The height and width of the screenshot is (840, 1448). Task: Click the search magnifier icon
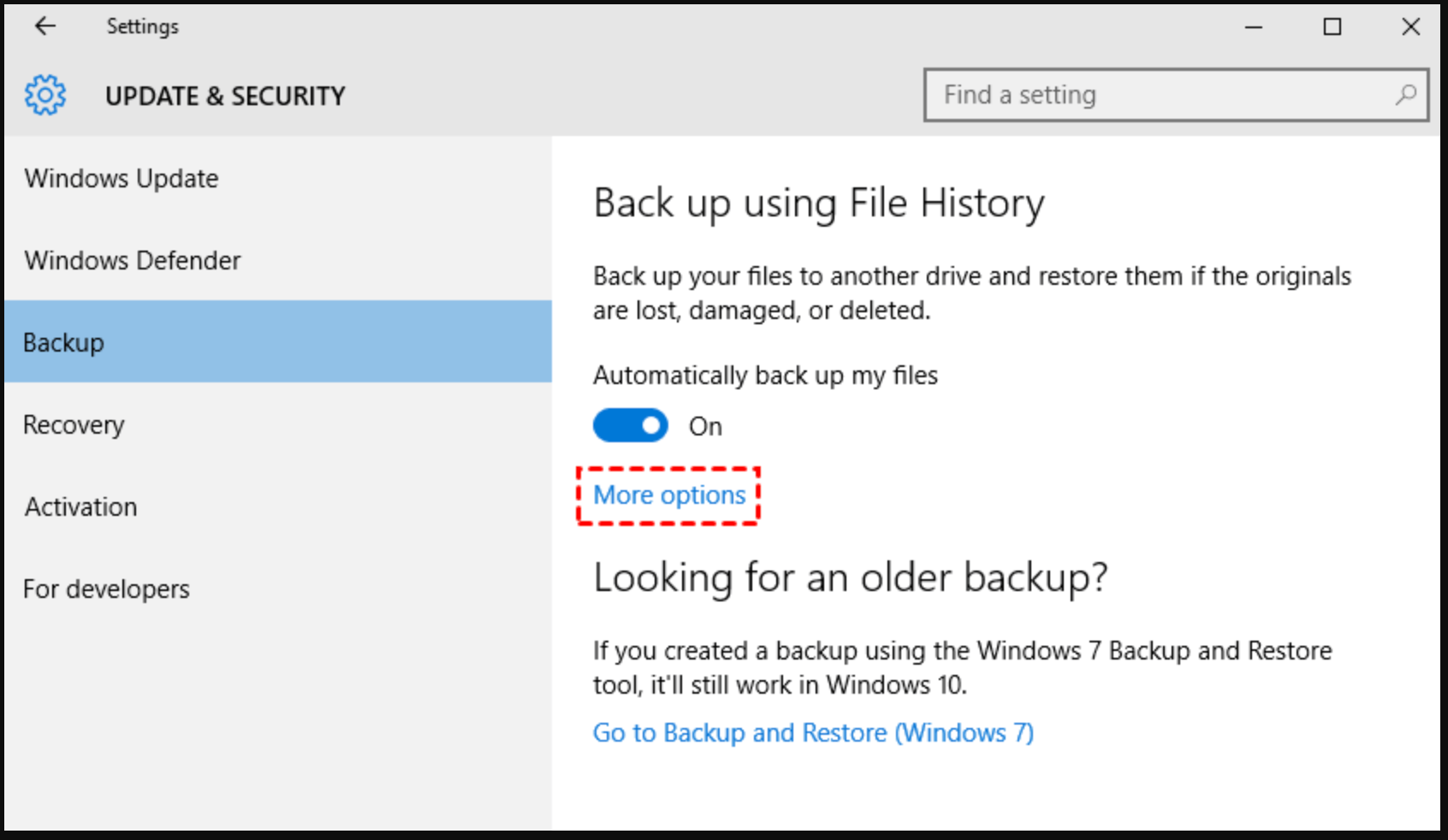[1404, 95]
